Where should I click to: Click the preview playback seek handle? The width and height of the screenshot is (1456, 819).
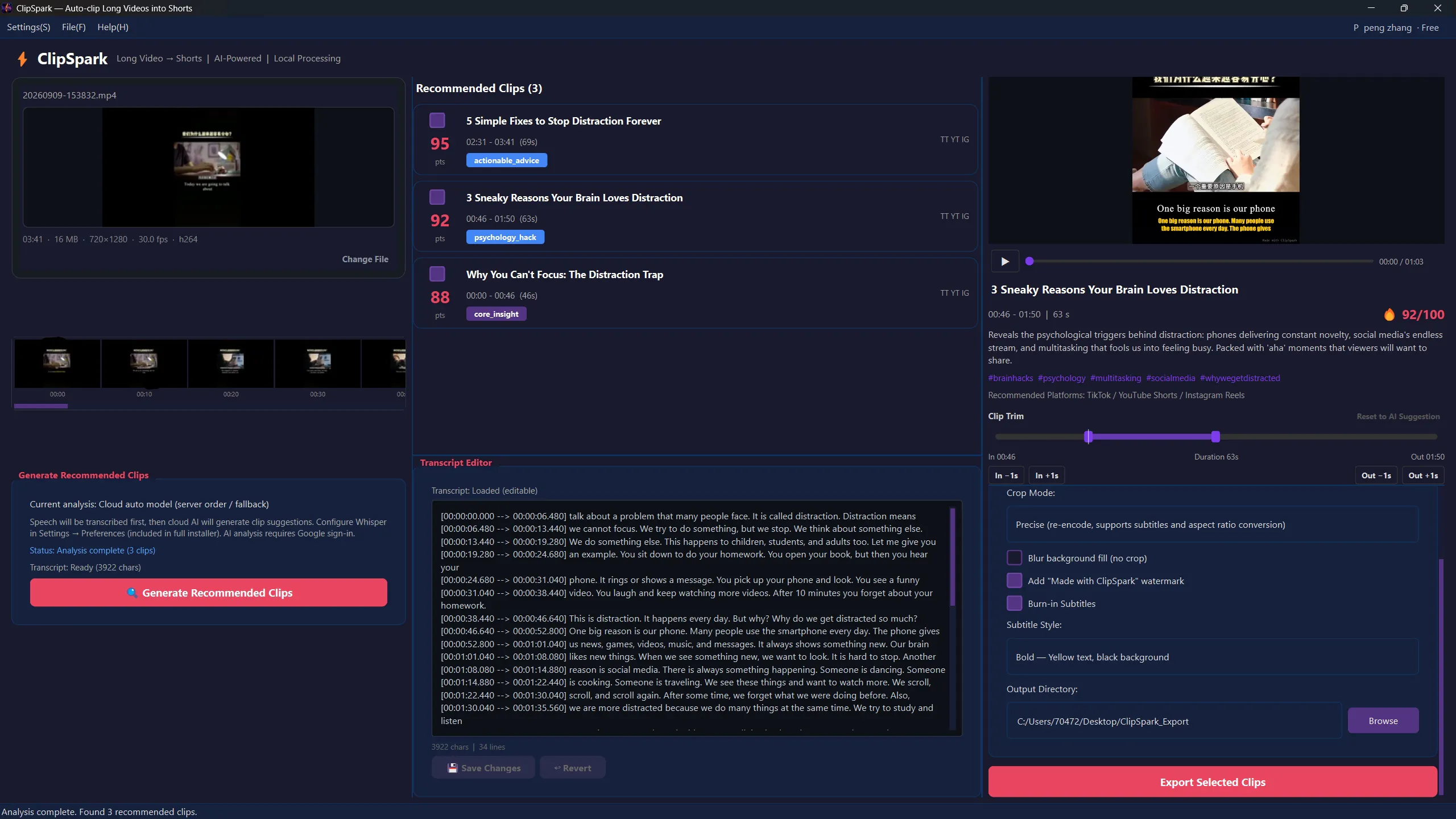coord(1029,261)
